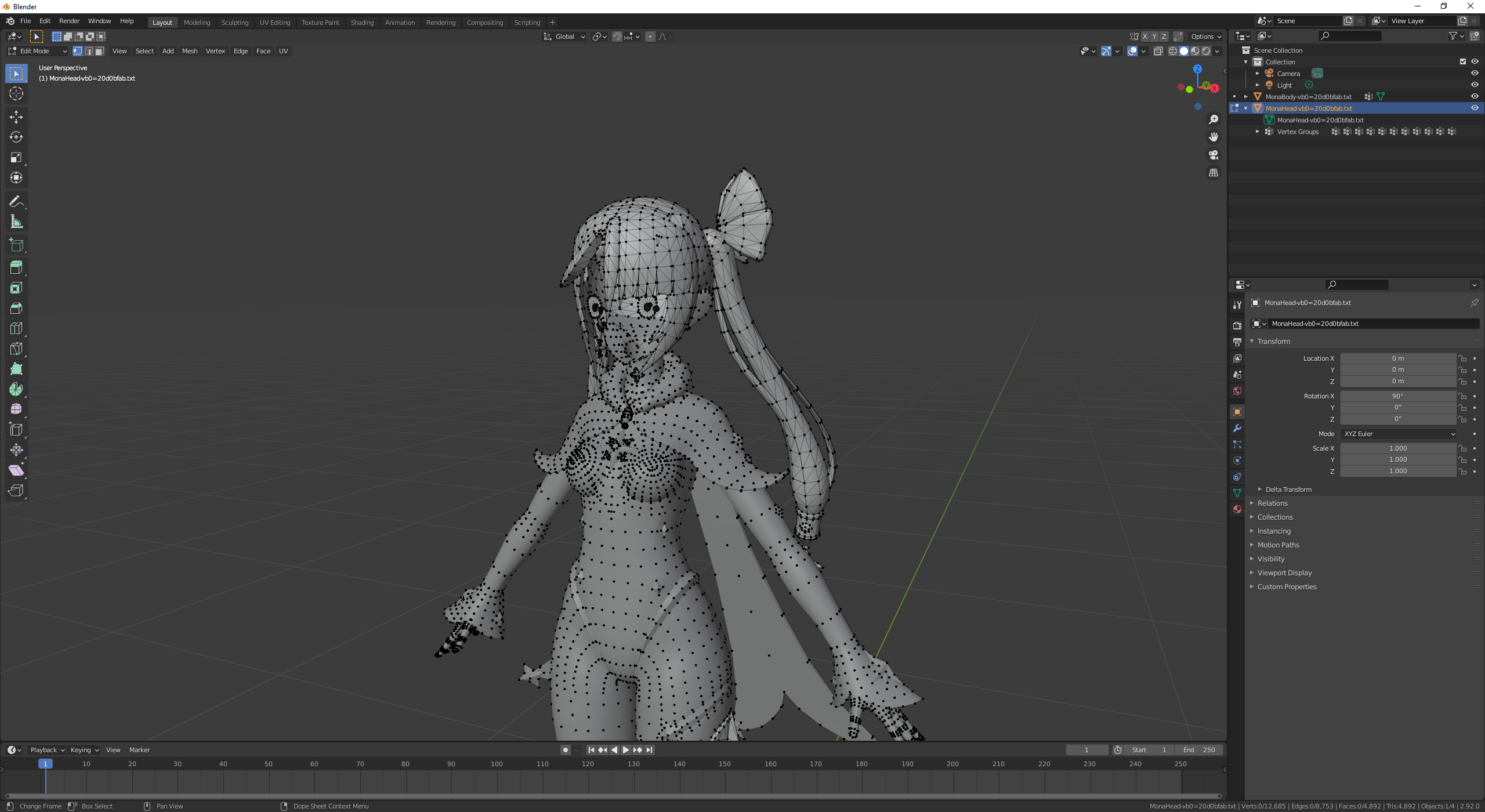Screen dimensions: 1485x812
Task: Open the Options dropdown in header
Action: coord(1205,37)
